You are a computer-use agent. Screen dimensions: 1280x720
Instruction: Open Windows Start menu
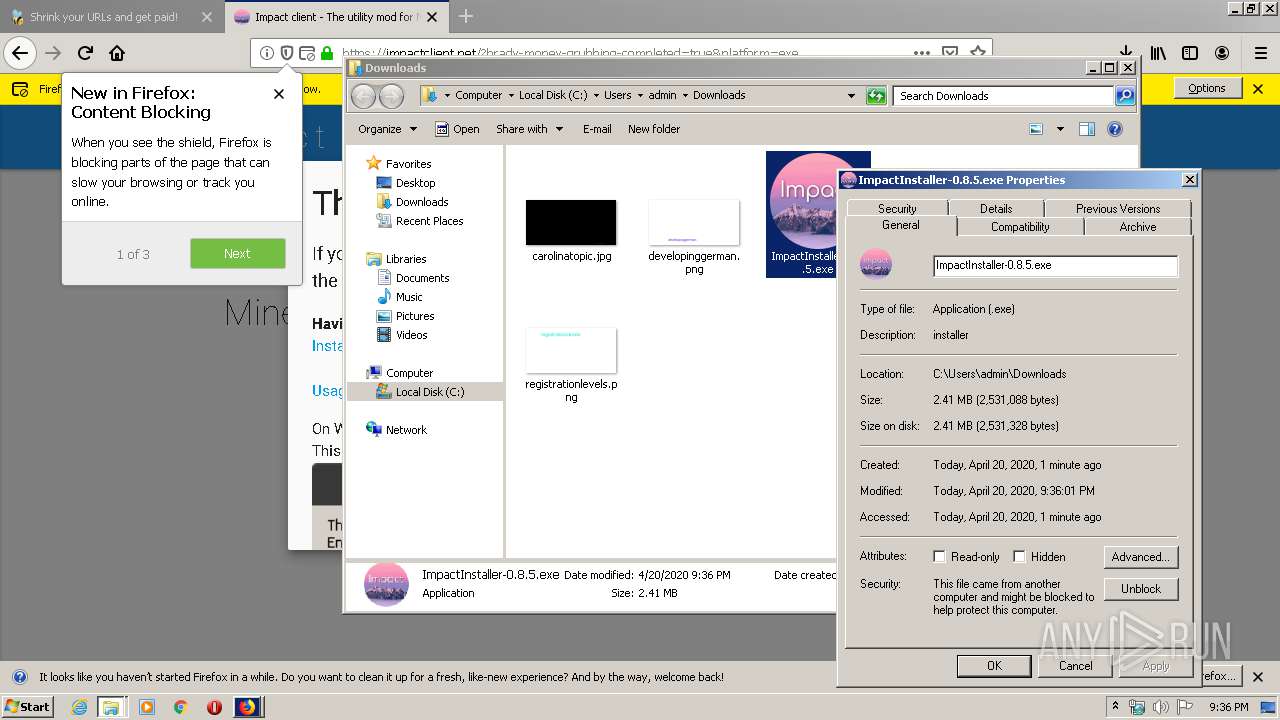(x=28, y=706)
